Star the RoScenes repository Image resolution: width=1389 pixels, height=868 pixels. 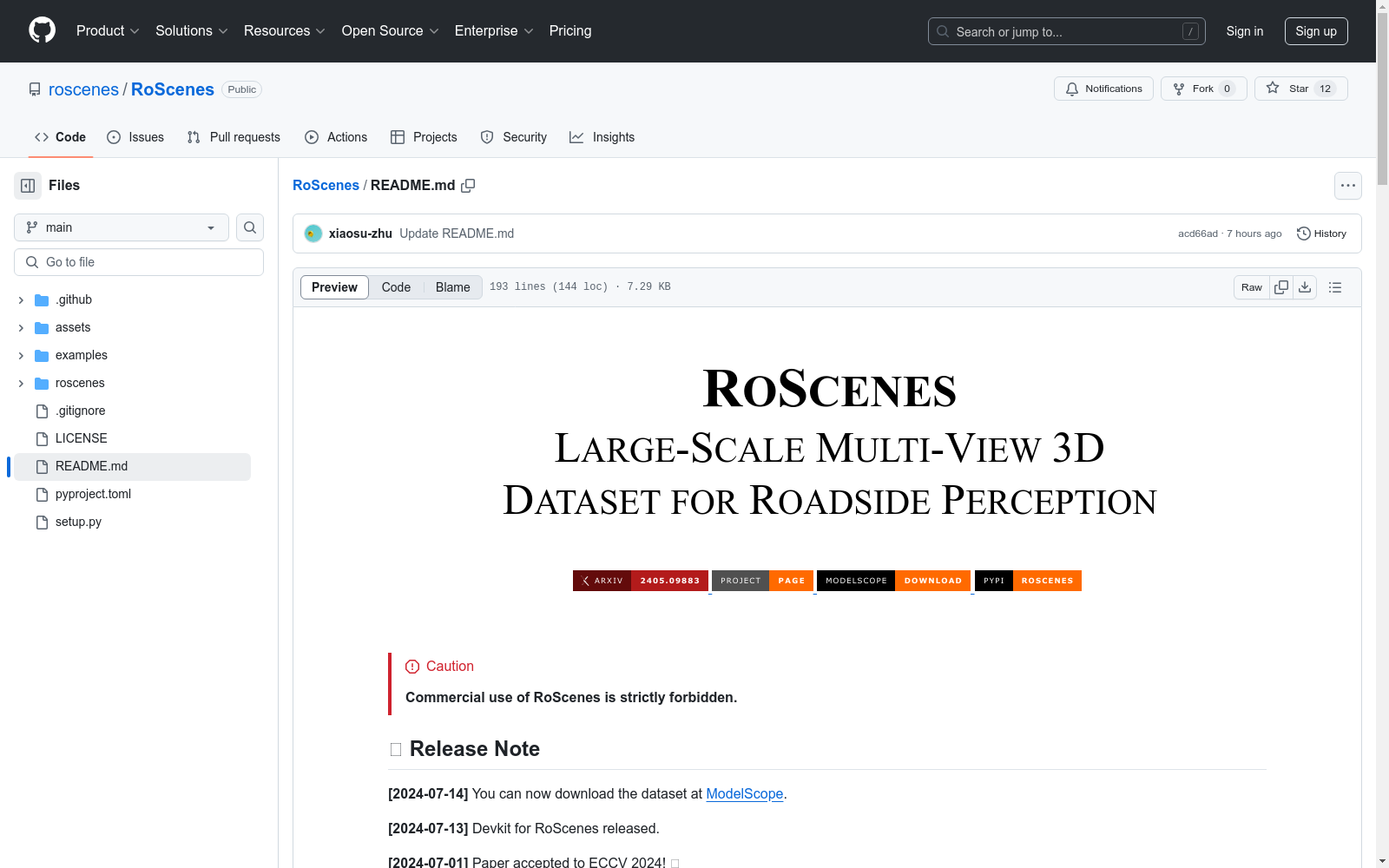(1293, 88)
